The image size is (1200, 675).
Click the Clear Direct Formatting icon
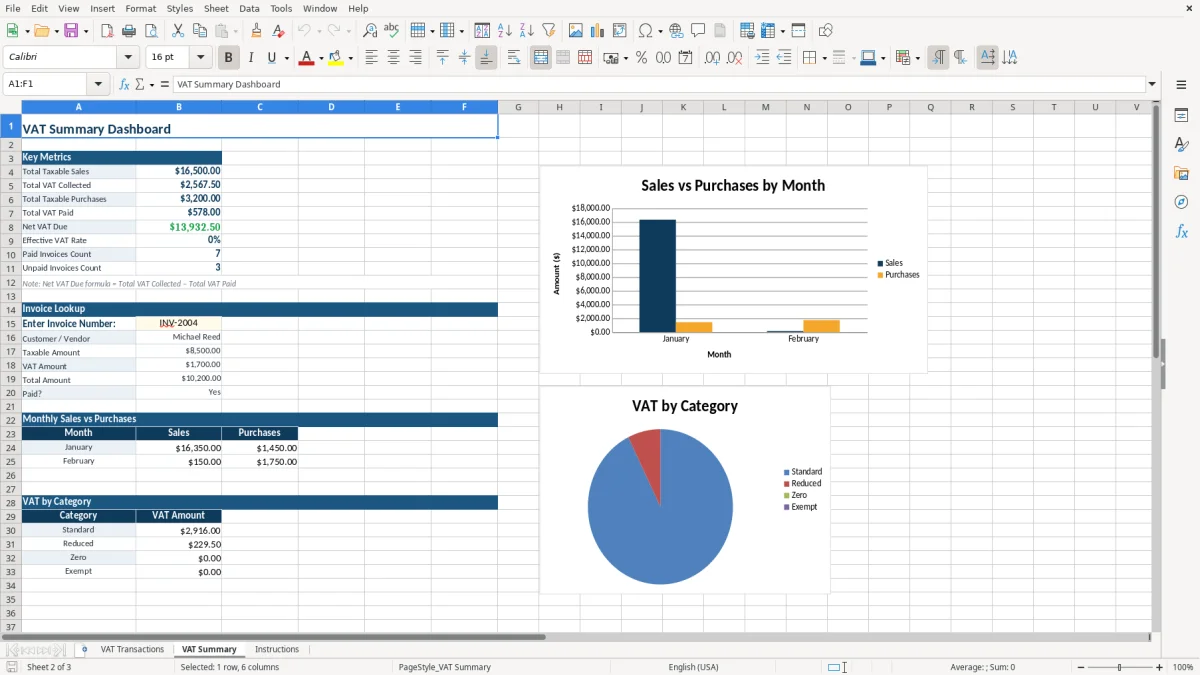click(x=279, y=31)
